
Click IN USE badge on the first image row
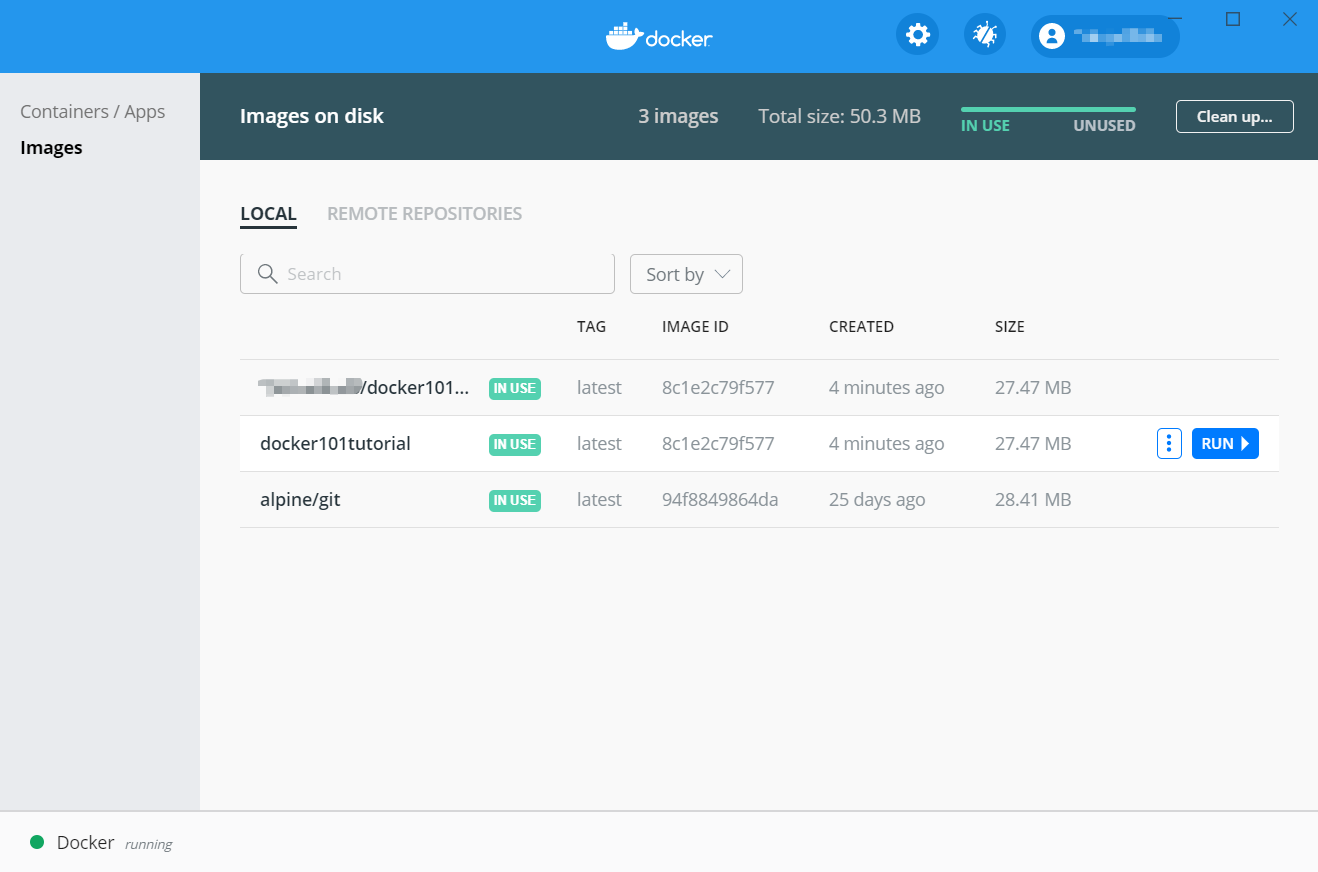(x=515, y=388)
